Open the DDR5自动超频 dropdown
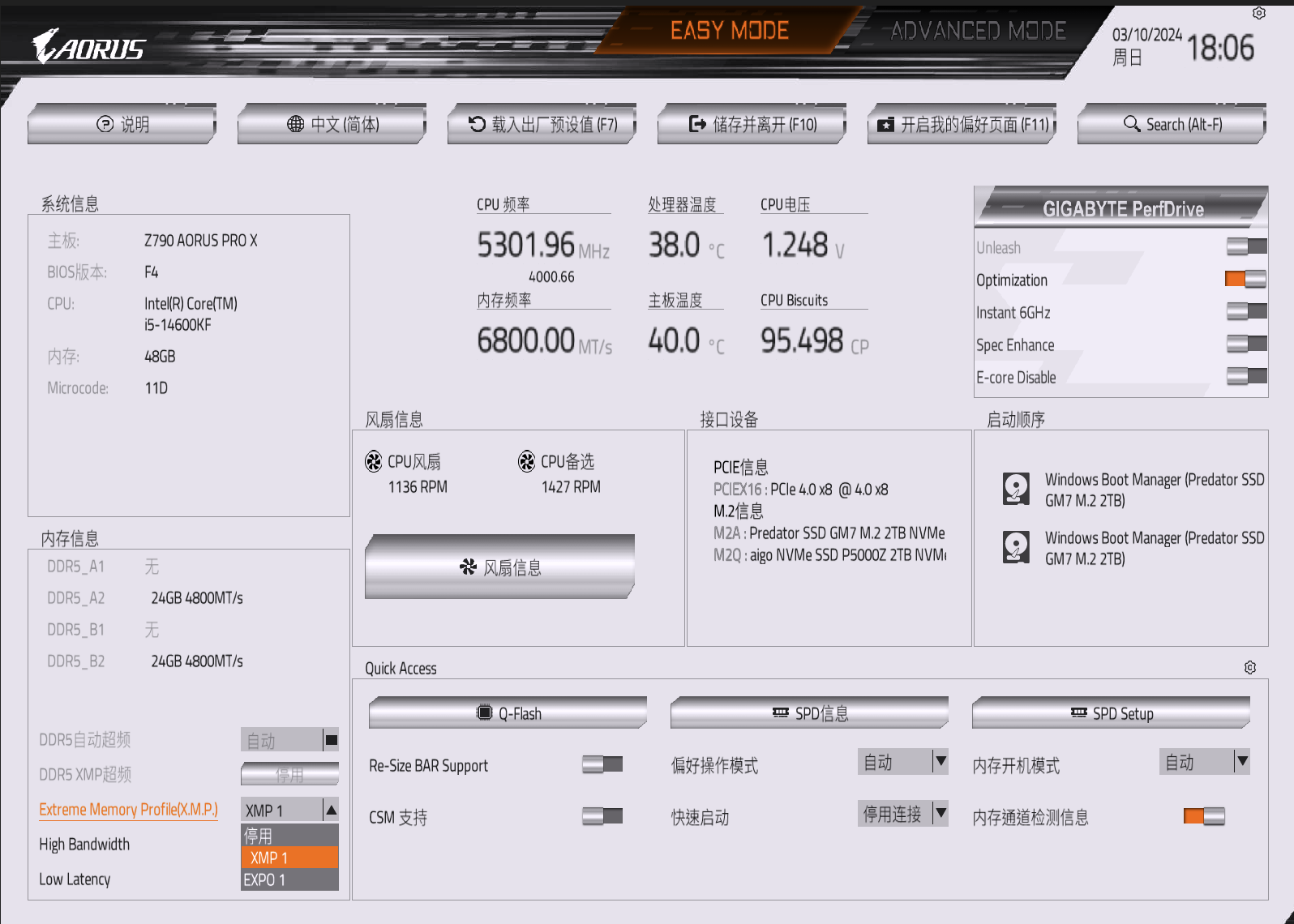Viewport: 1294px width, 924px height. 289,740
